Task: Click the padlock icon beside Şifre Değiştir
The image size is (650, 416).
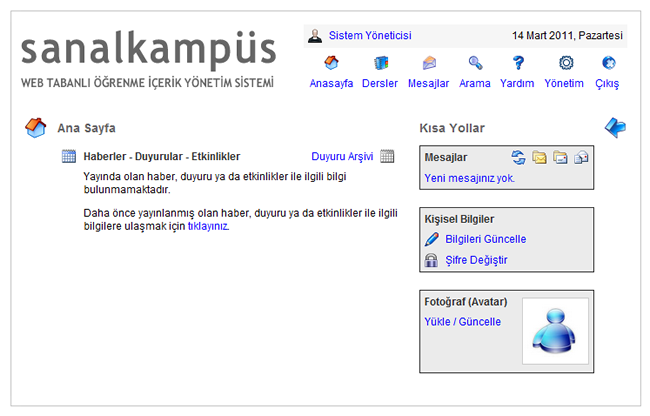Action: tap(431, 260)
